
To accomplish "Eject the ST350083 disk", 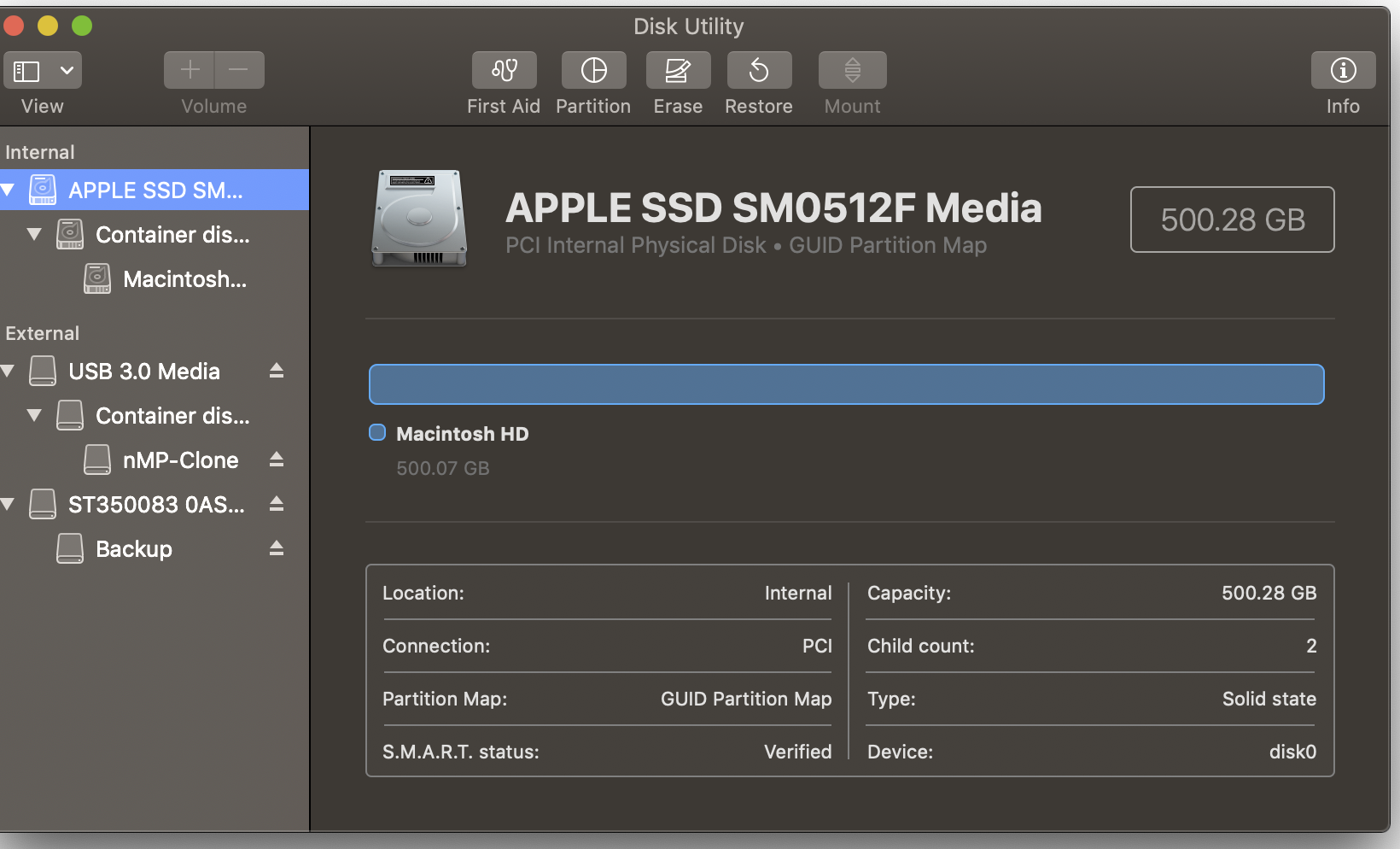I will [276, 503].
